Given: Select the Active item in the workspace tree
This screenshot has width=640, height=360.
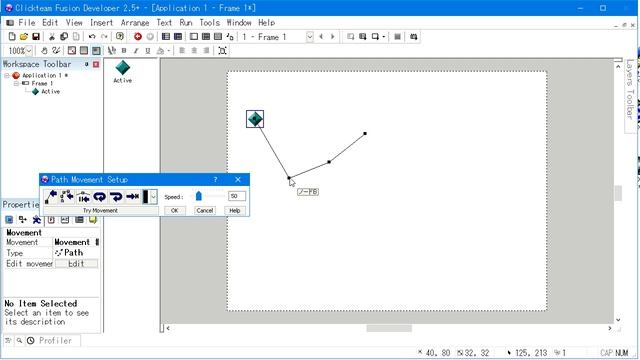Looking at the screenshot, I should pos(51,91).
